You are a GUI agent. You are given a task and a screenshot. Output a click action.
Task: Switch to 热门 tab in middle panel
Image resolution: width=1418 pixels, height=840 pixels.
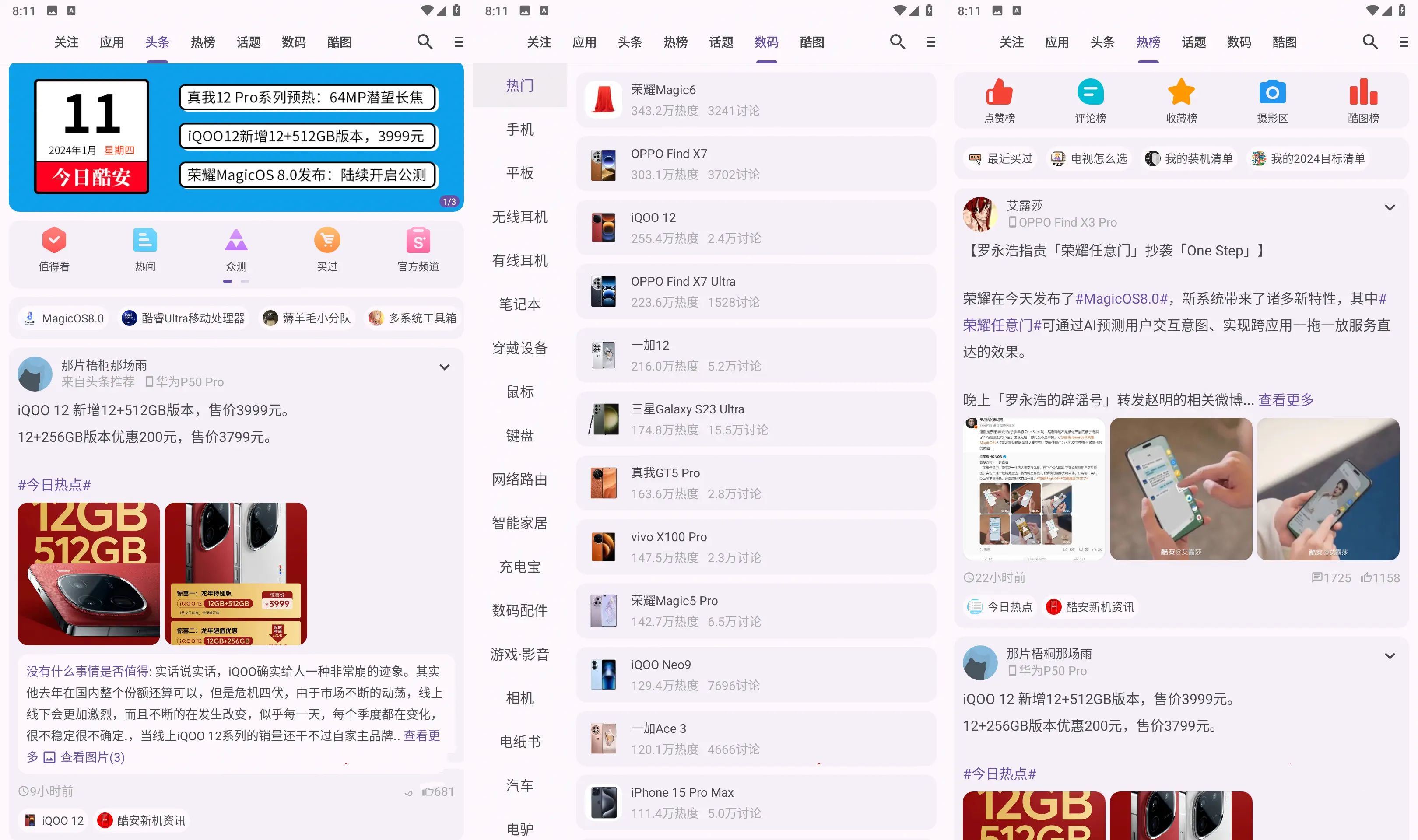520,85
